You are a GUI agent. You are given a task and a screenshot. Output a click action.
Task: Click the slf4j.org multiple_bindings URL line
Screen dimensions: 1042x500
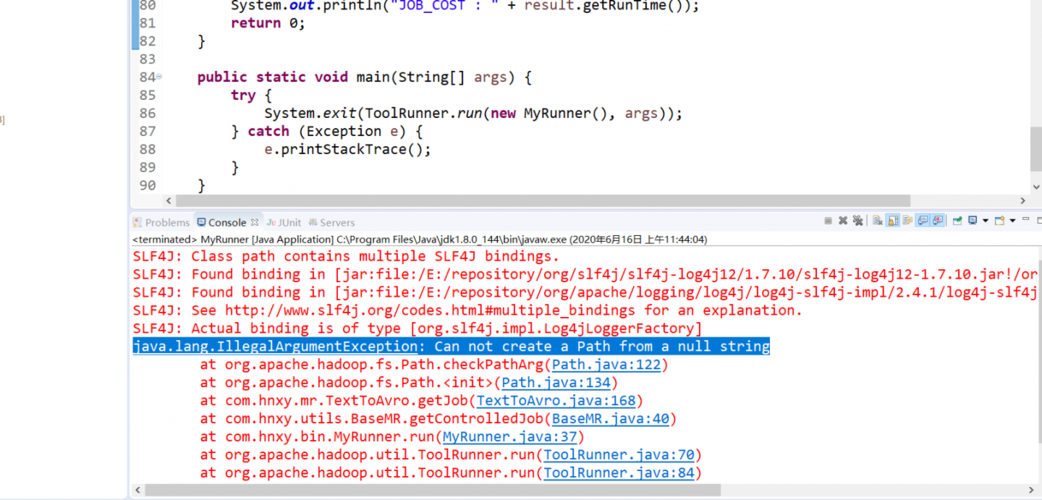[x=468, y=310]
